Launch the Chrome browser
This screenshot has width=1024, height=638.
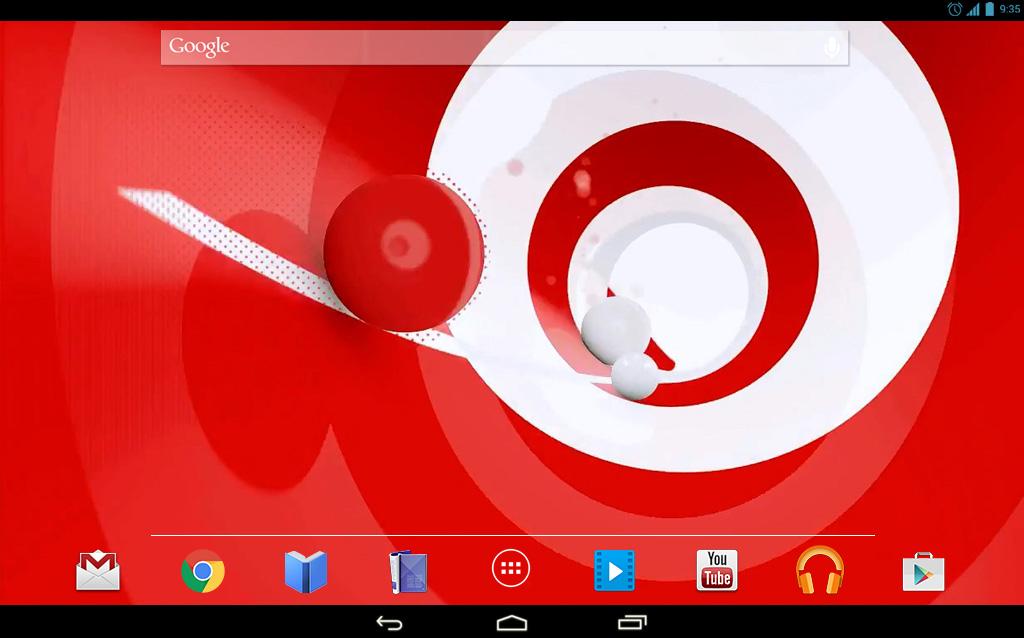click(203, 571)
